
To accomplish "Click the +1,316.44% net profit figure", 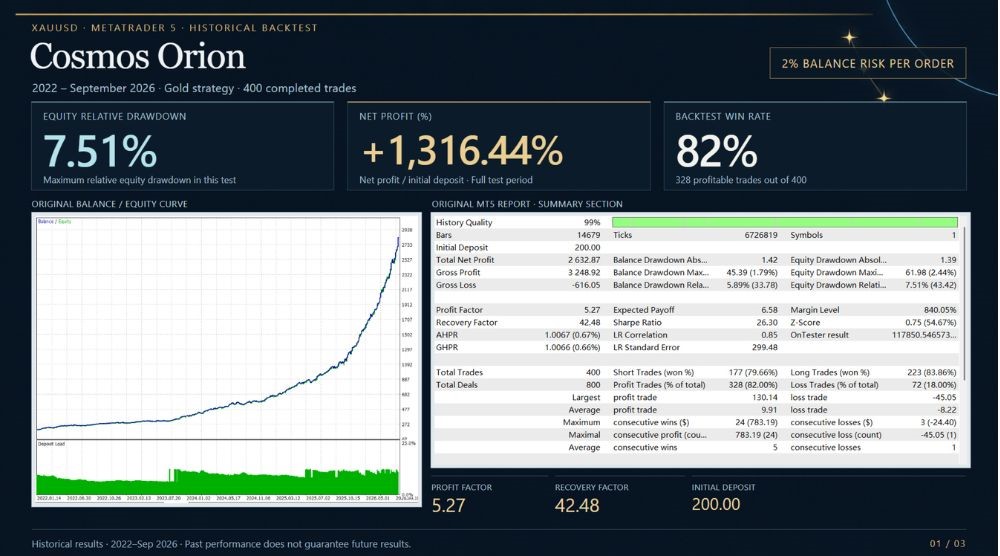I will click(x=462, y=151).
